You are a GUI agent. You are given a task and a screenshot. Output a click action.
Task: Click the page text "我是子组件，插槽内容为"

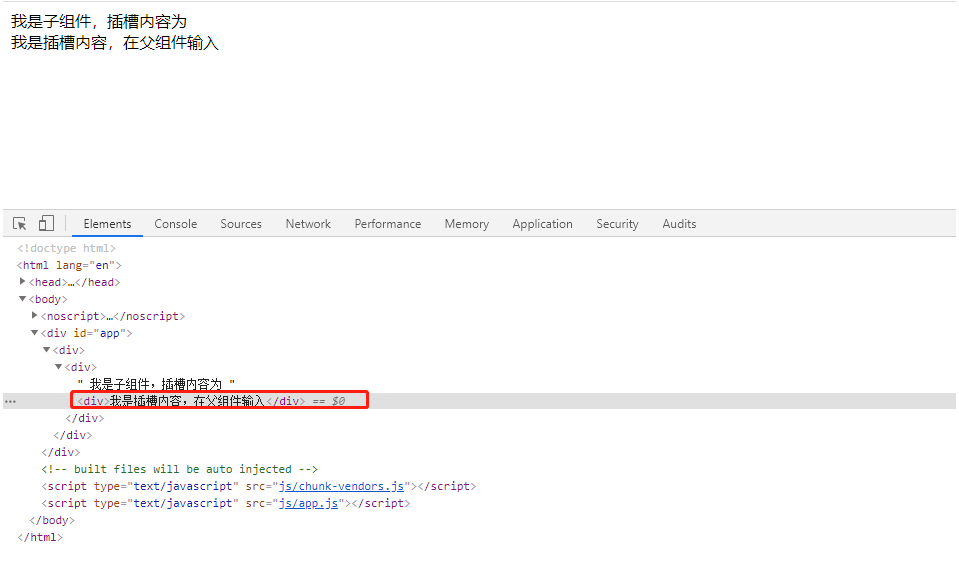coord(98,22)
